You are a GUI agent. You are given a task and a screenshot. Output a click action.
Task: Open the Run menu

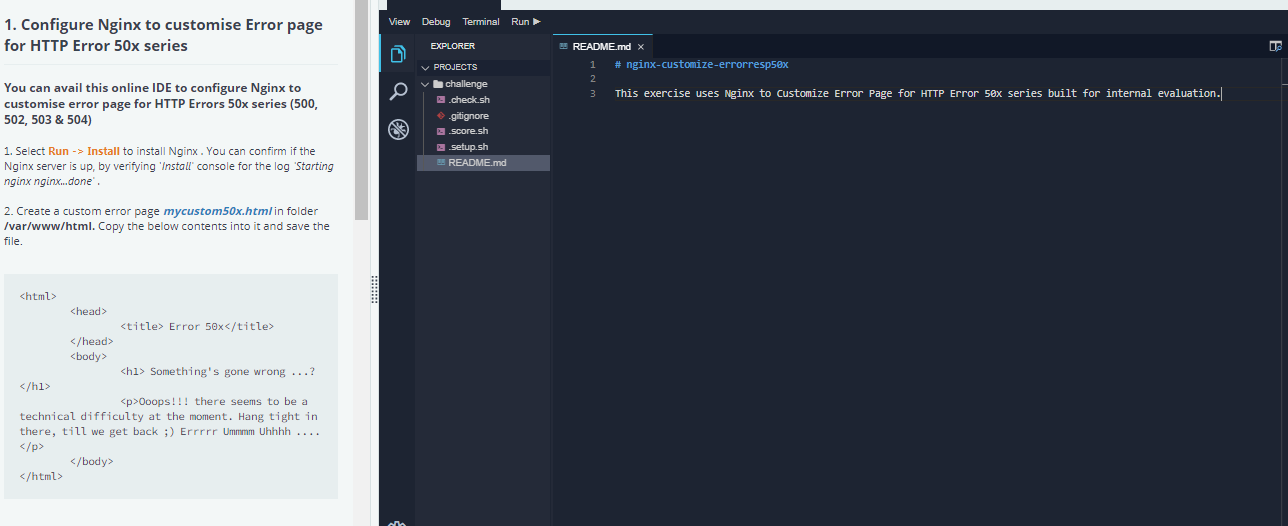(525, 21)
